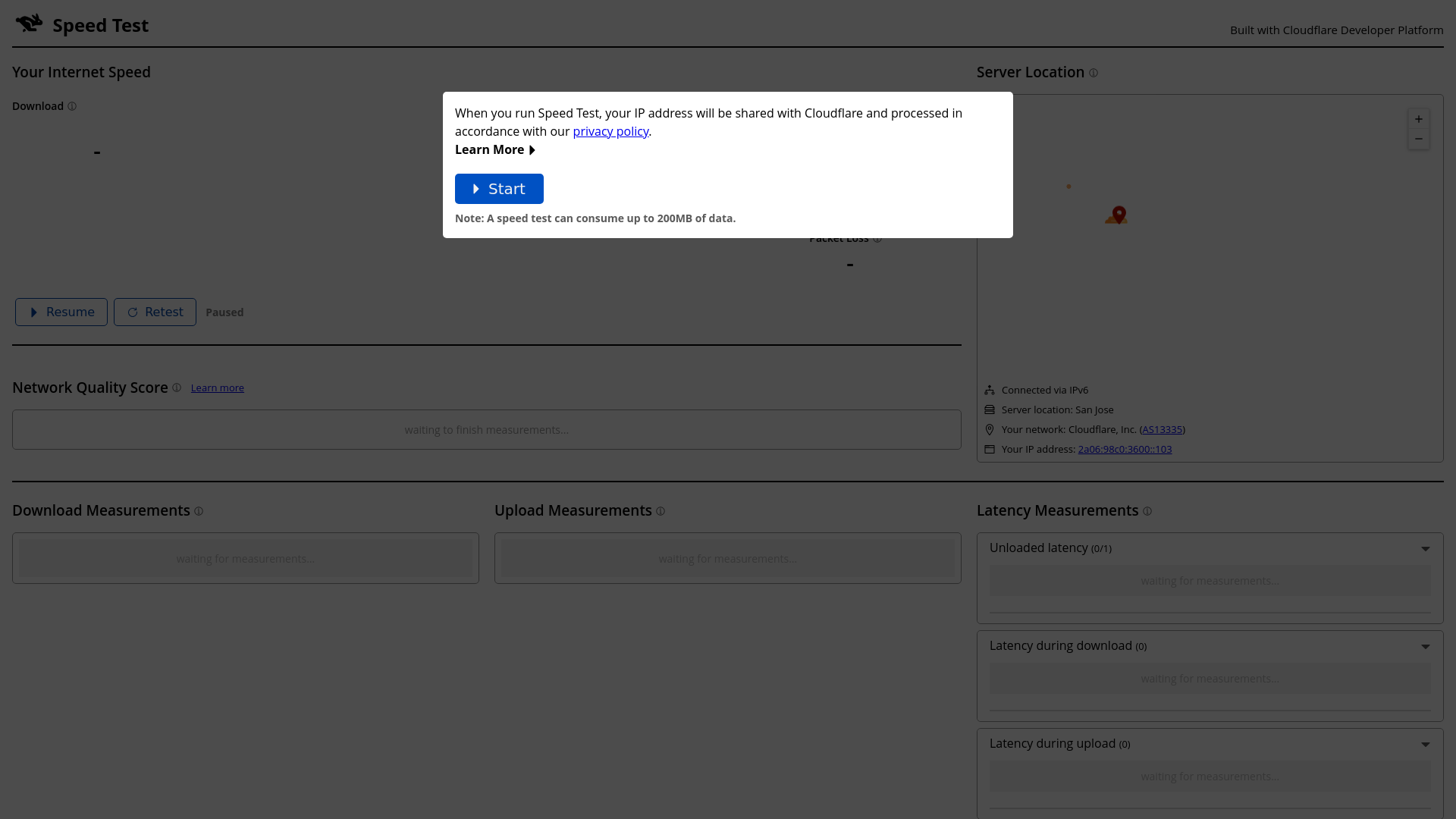Click the Upload Measurements info icon
The image size is (1456, 819).
pos(661,511)
